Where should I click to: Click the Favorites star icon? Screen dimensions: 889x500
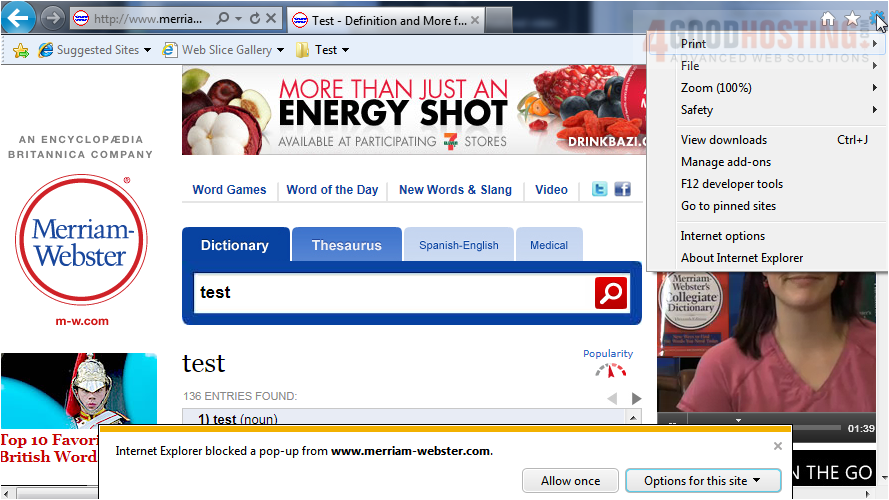tap(852, 19)
